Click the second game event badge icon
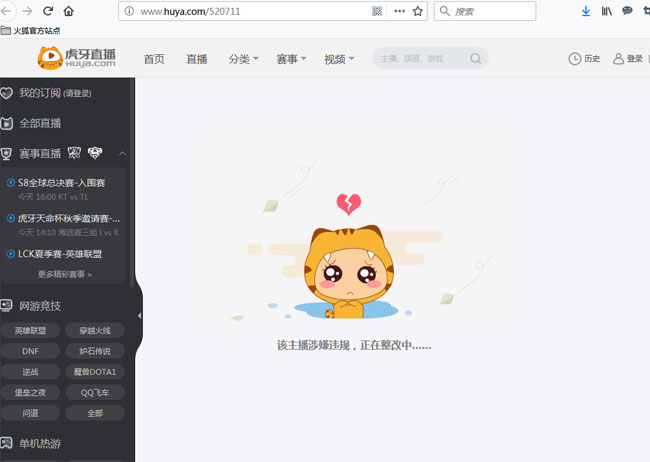Viewport: 650px width, 462px height. pos(95,153)
